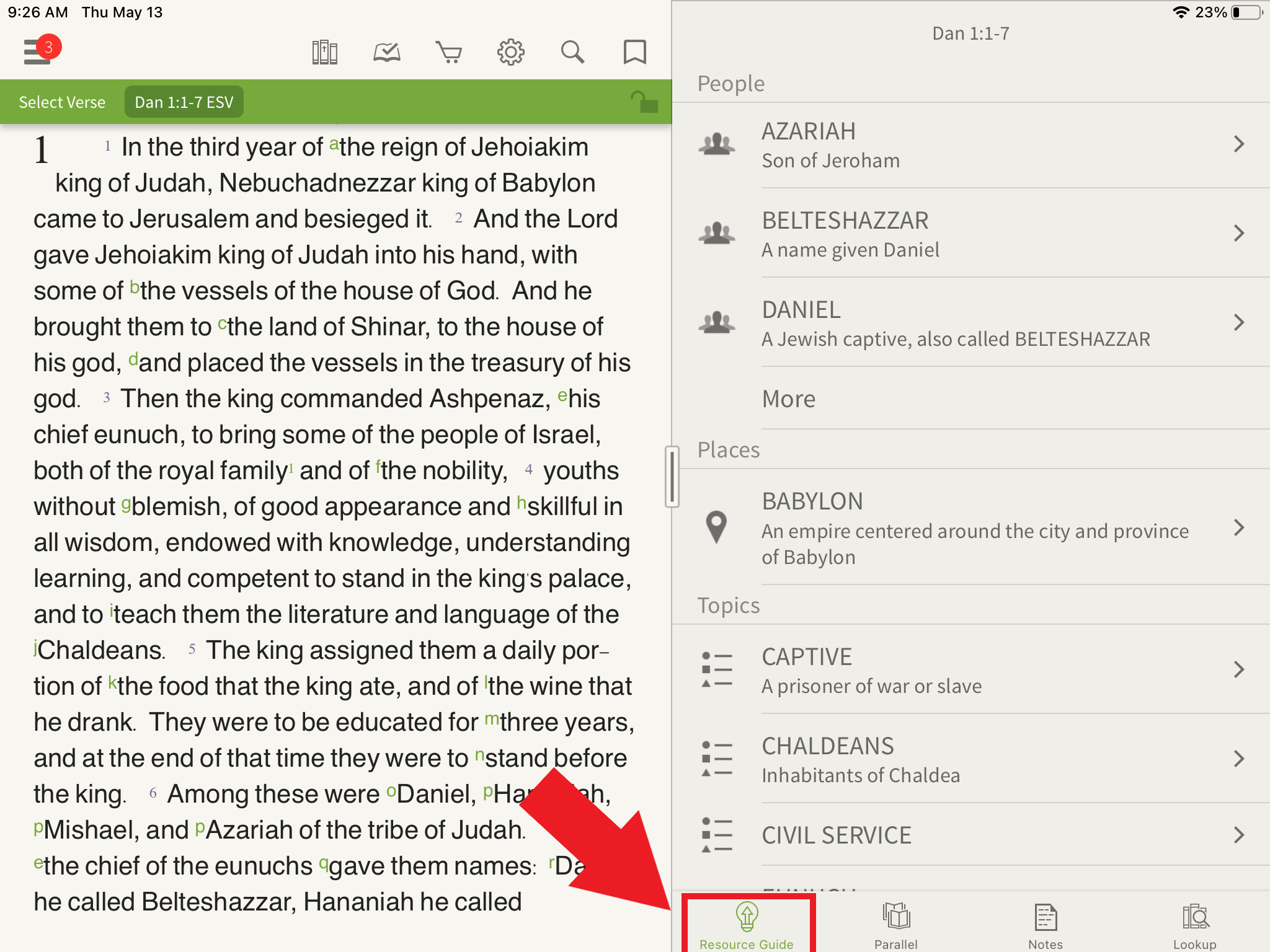Check the battery status indicator
The image size is (1270, 952).
1247,12
